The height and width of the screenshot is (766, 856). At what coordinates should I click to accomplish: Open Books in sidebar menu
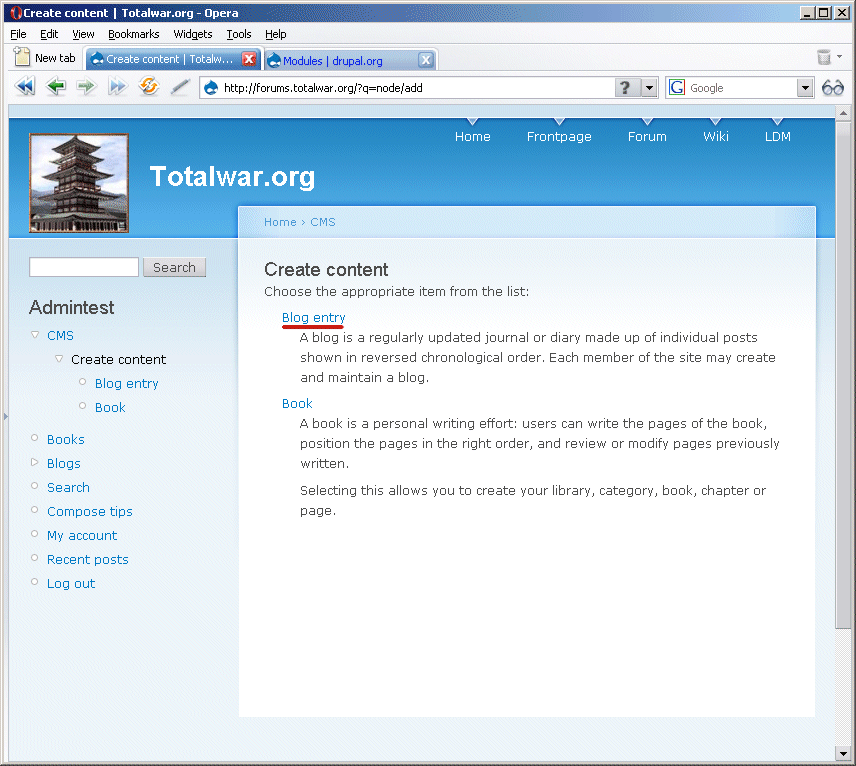pos(66,440)
